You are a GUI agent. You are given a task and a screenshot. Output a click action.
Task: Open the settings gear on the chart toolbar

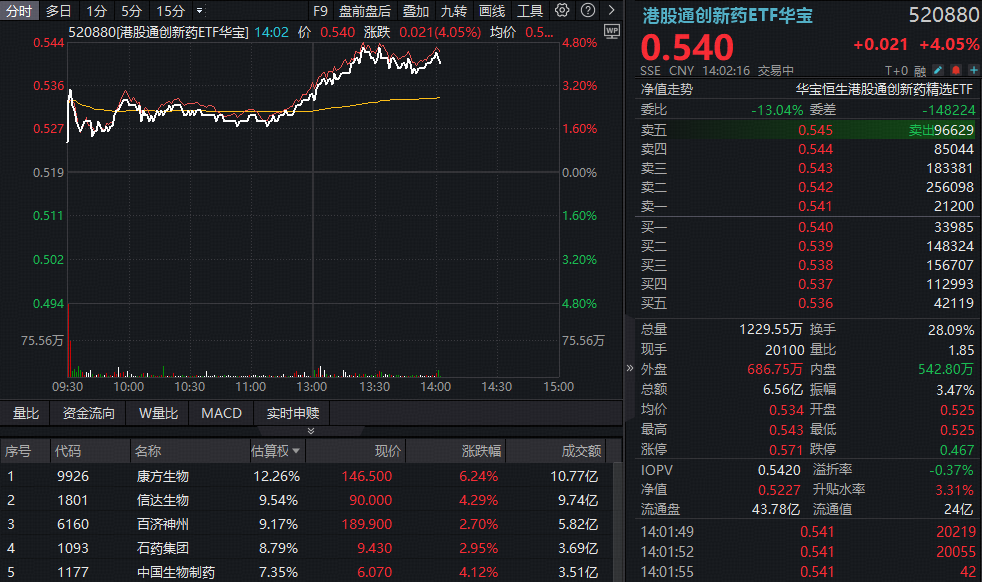click(561, 10)
